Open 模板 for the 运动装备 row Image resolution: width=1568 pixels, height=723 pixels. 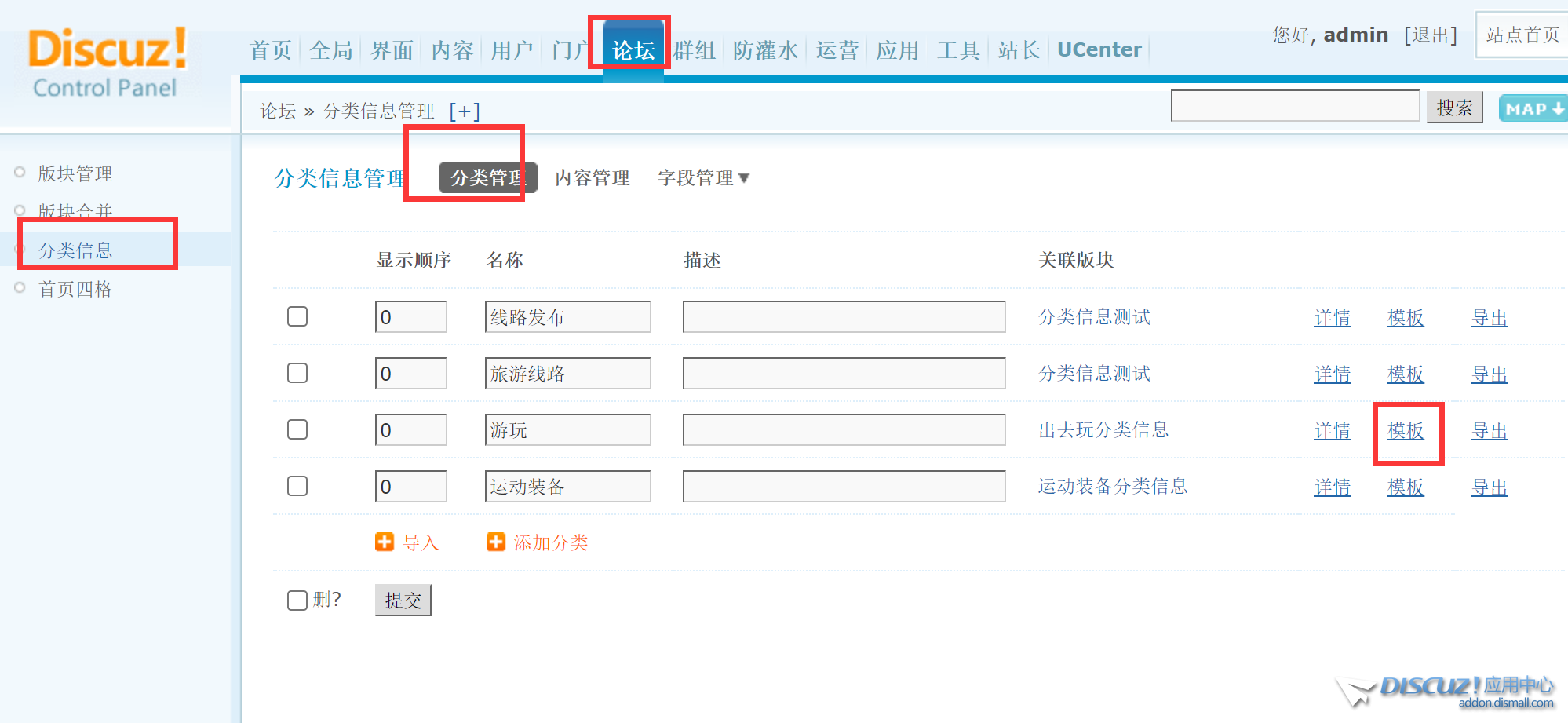tap(1406, 487)
